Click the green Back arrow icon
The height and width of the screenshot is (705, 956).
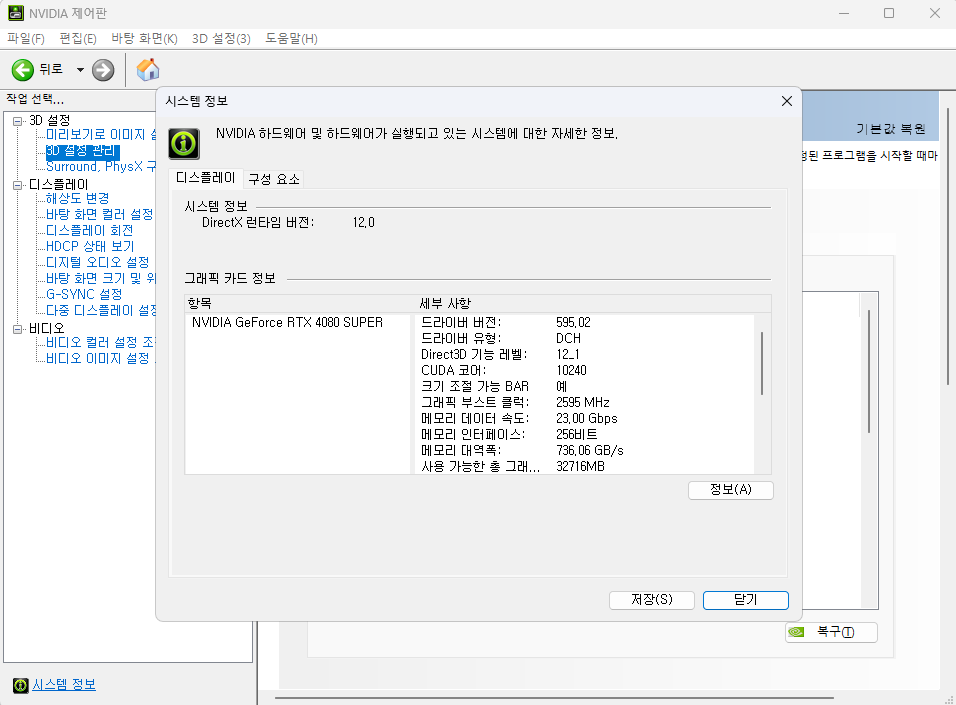[23, 70]
